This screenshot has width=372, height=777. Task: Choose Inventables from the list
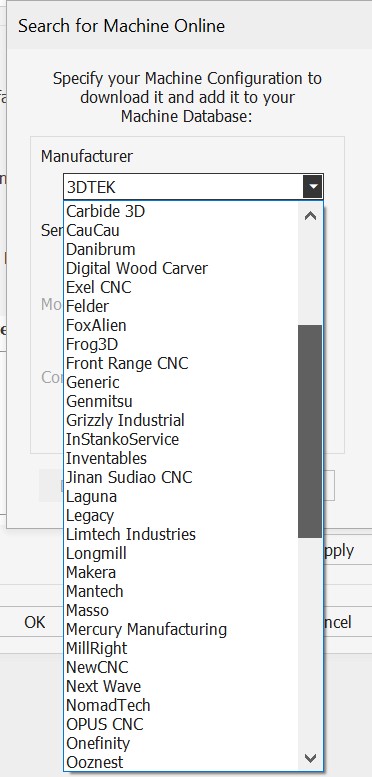tap(182, 458)
